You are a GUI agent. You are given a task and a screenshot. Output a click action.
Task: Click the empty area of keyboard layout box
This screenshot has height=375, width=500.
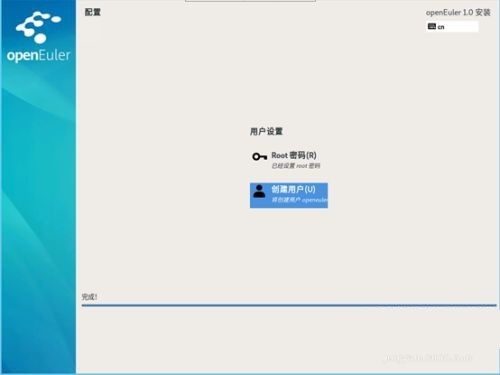pos(462,26)
